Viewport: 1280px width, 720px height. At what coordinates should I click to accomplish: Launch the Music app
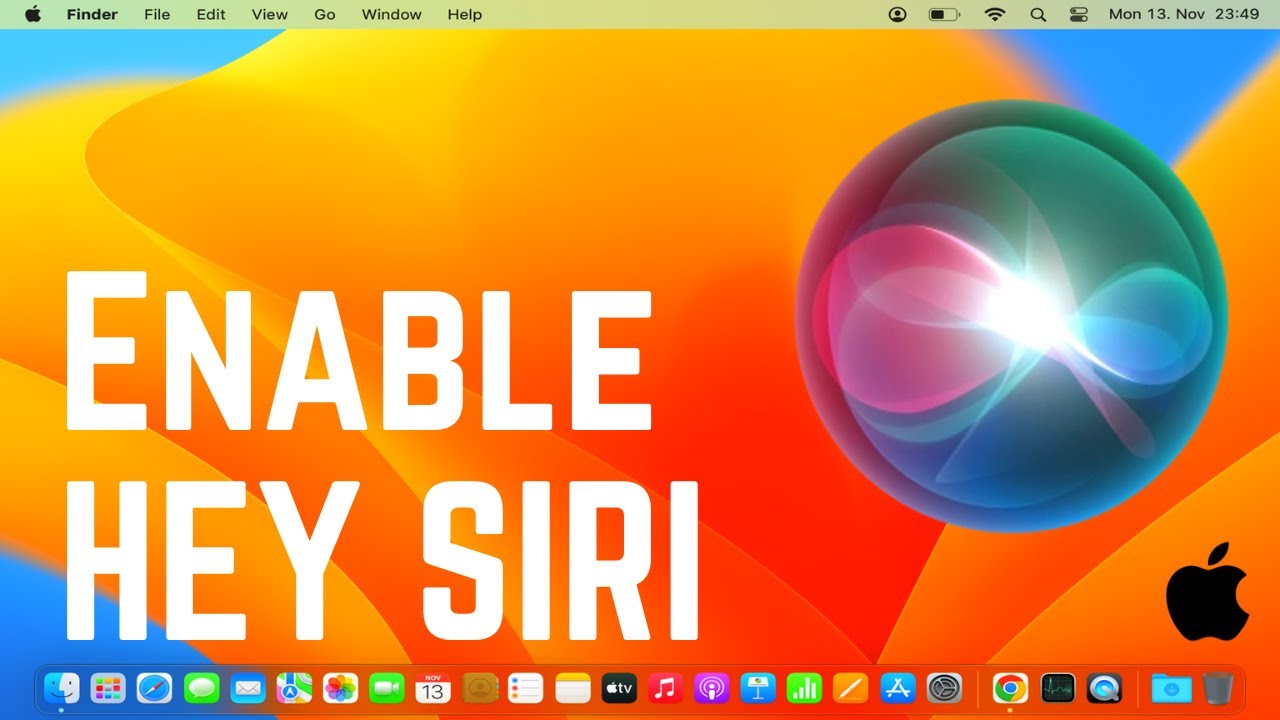point(665,688)
